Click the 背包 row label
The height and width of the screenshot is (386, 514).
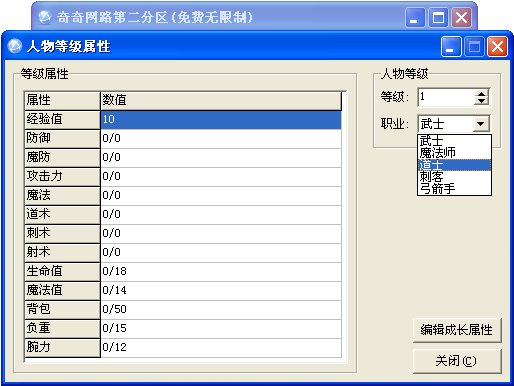pos(62,309)
